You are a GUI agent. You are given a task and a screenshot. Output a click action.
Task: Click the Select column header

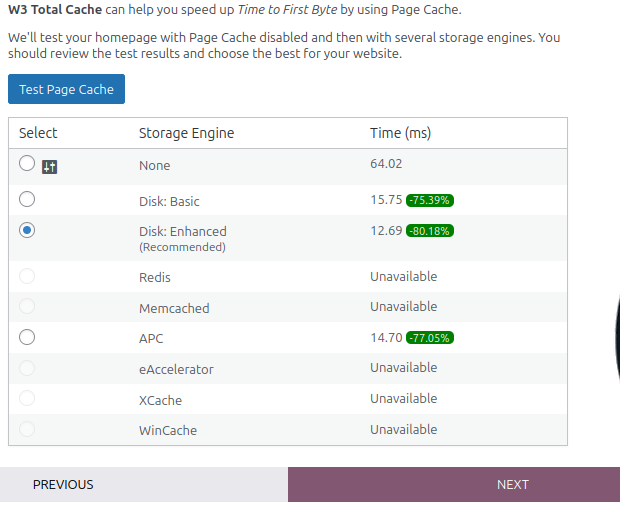[38, 133]
